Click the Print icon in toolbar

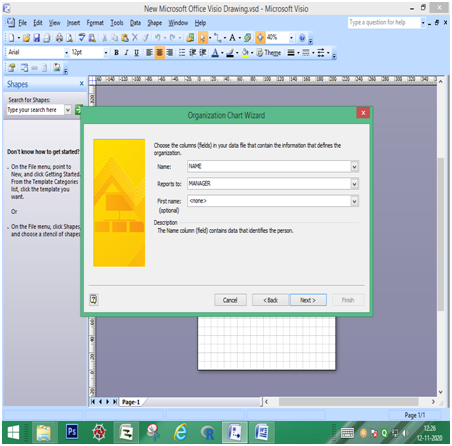click(59, 38)
